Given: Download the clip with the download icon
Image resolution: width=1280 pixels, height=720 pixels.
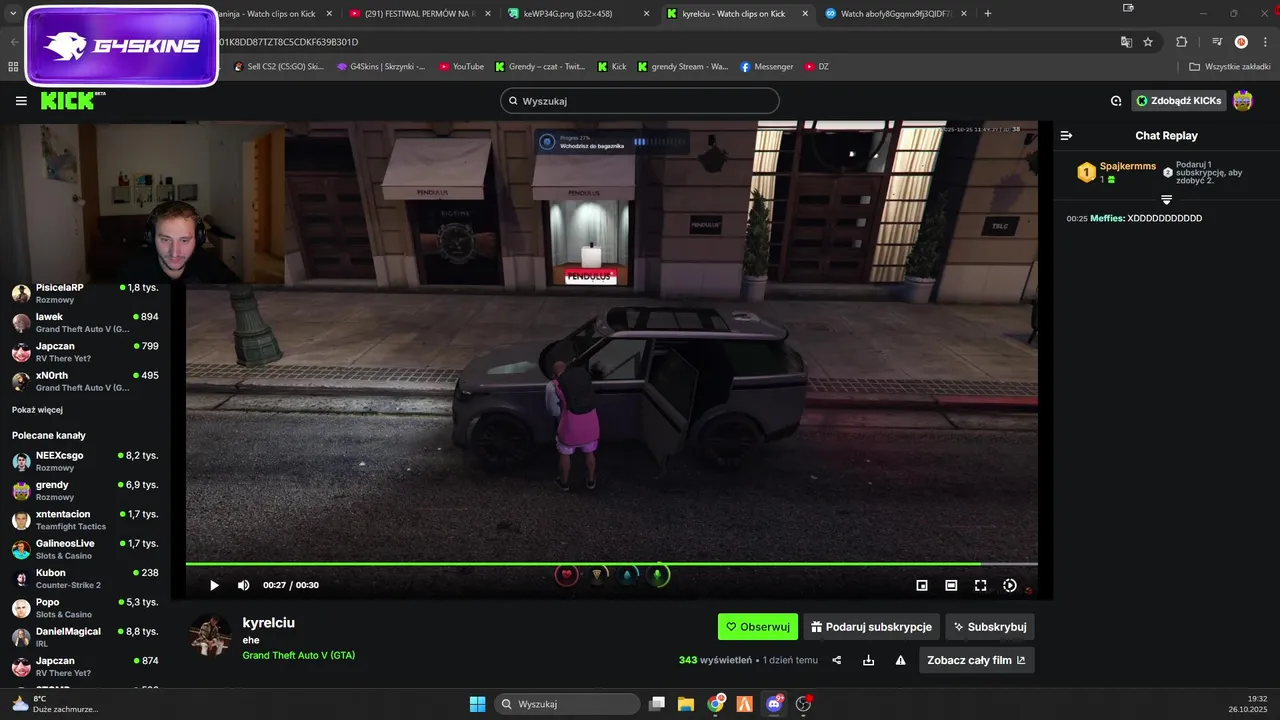Looking at the screenshot, I should 868,660.
